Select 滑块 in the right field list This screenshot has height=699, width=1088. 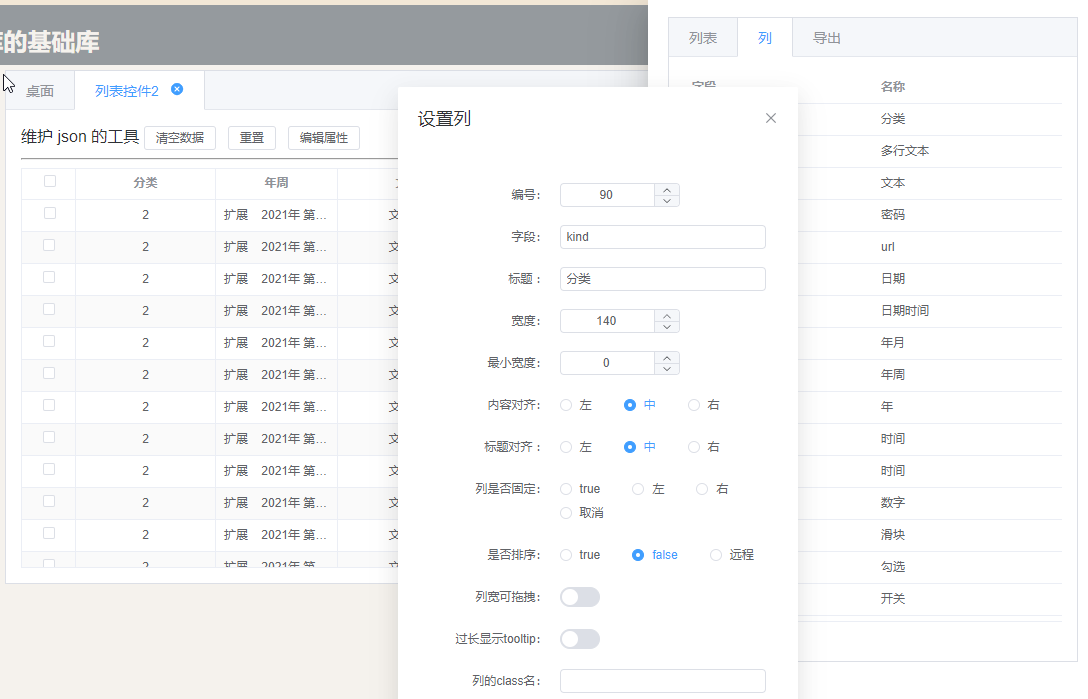[893, 535]
